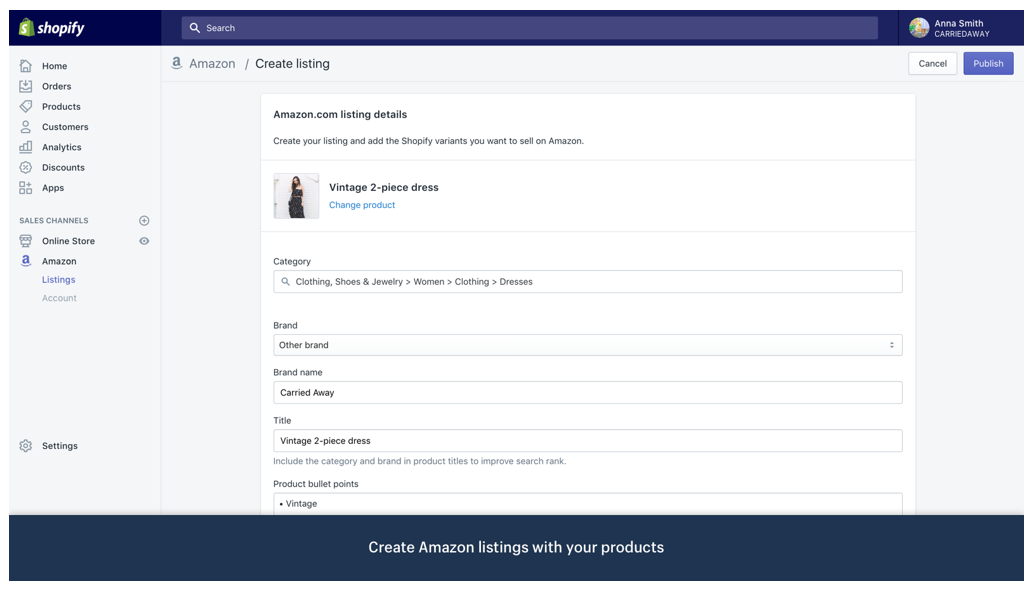Click the Change product link
1036x589 pixels.
pyautogui.click(x=362, y=205)
